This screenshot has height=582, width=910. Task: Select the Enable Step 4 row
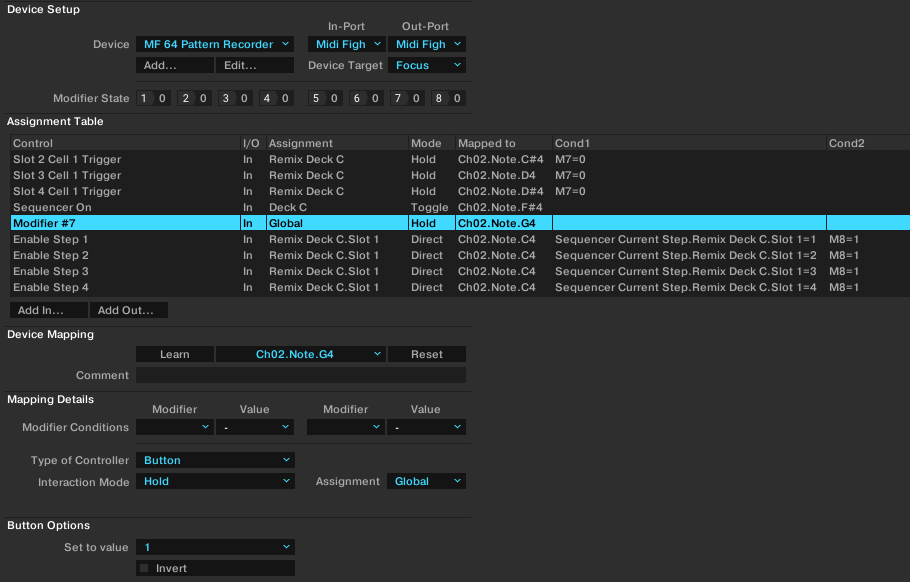pyautogui.click(x=460, y=287)
